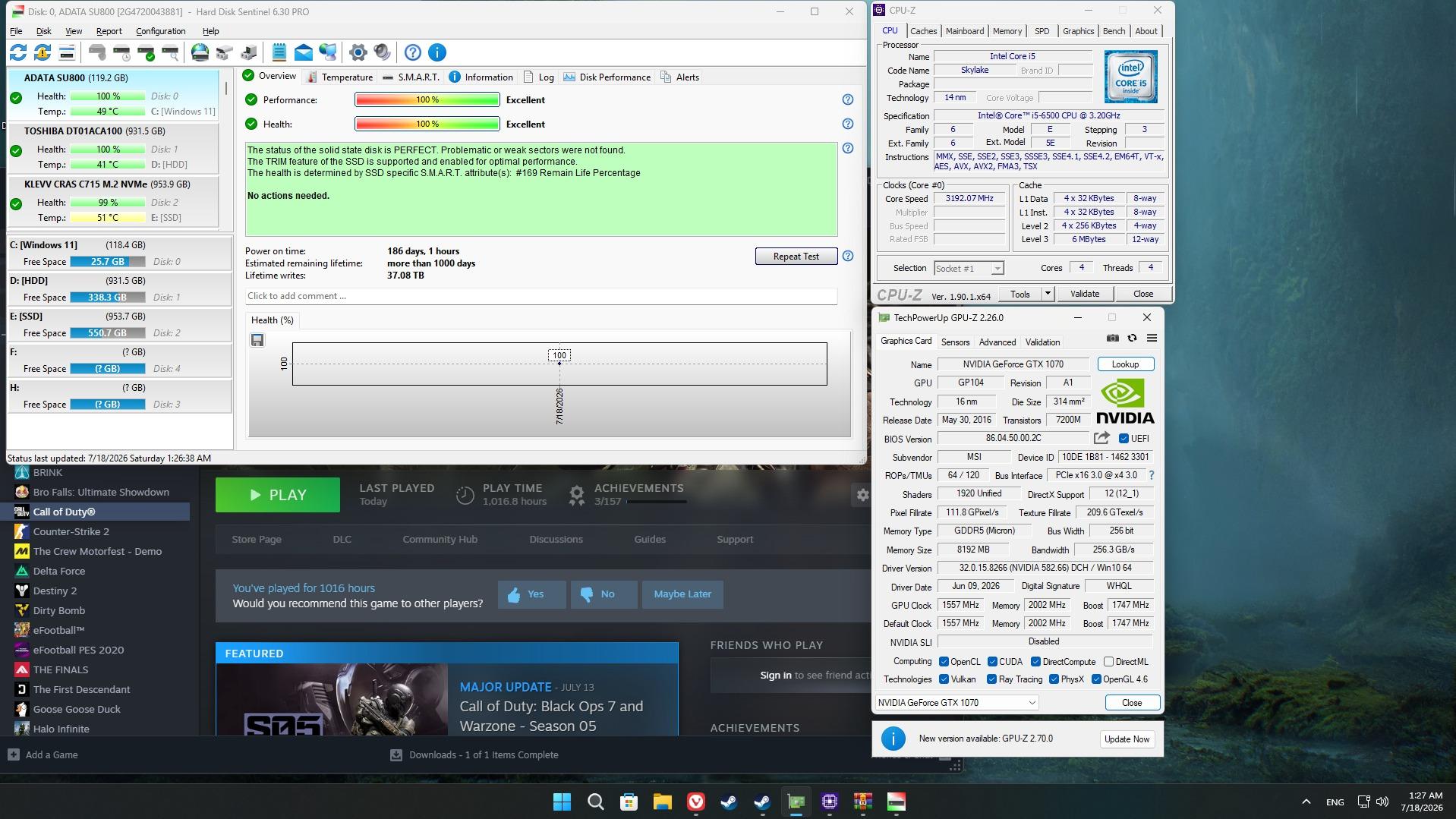Toggle the Vulkan checkbox in GPU-Z
Viewport: 1456px width, 819px height.
coord(944,679)
